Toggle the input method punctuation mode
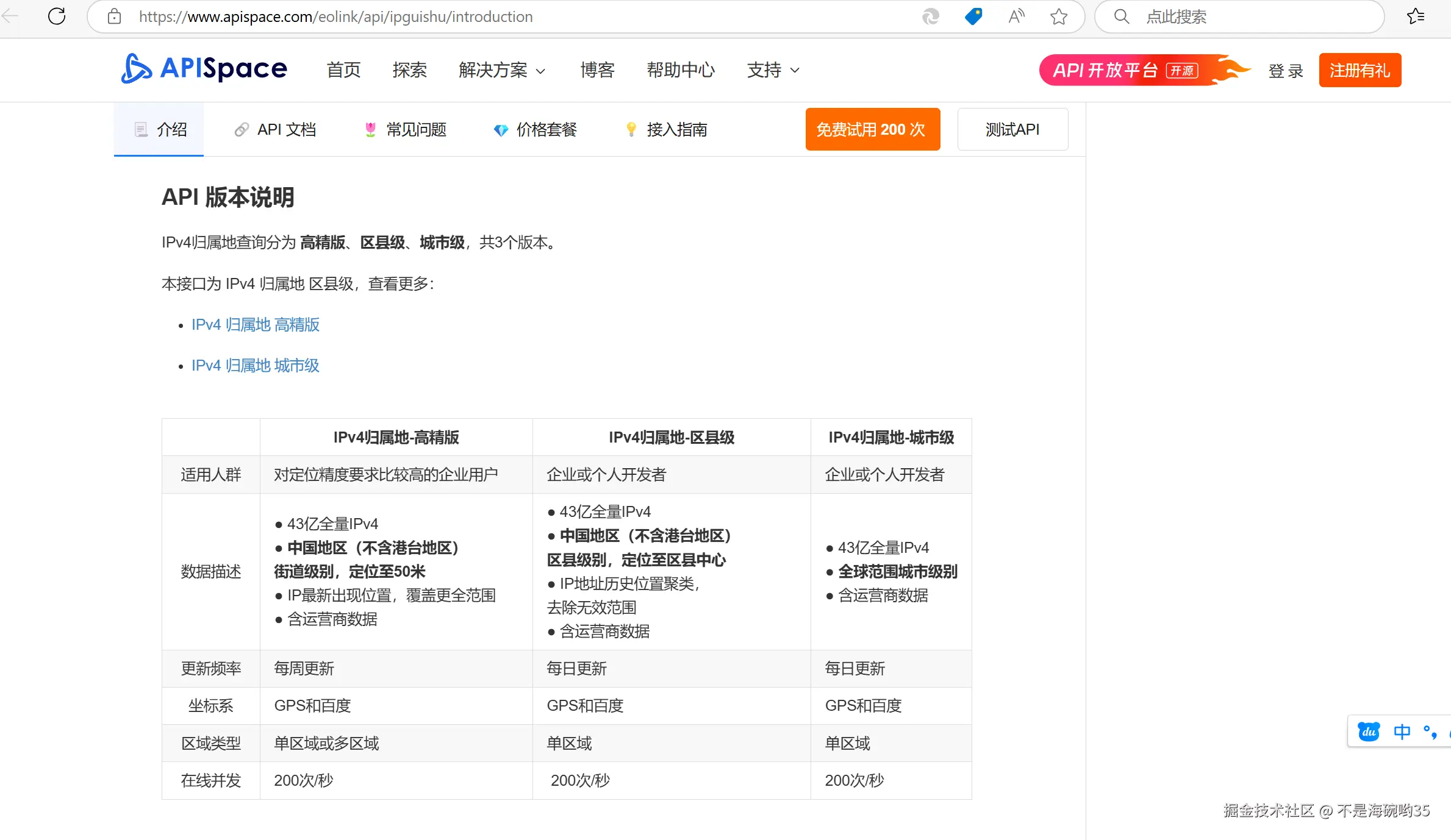Screen dimensions: 1451x840 coord(1430,731)
